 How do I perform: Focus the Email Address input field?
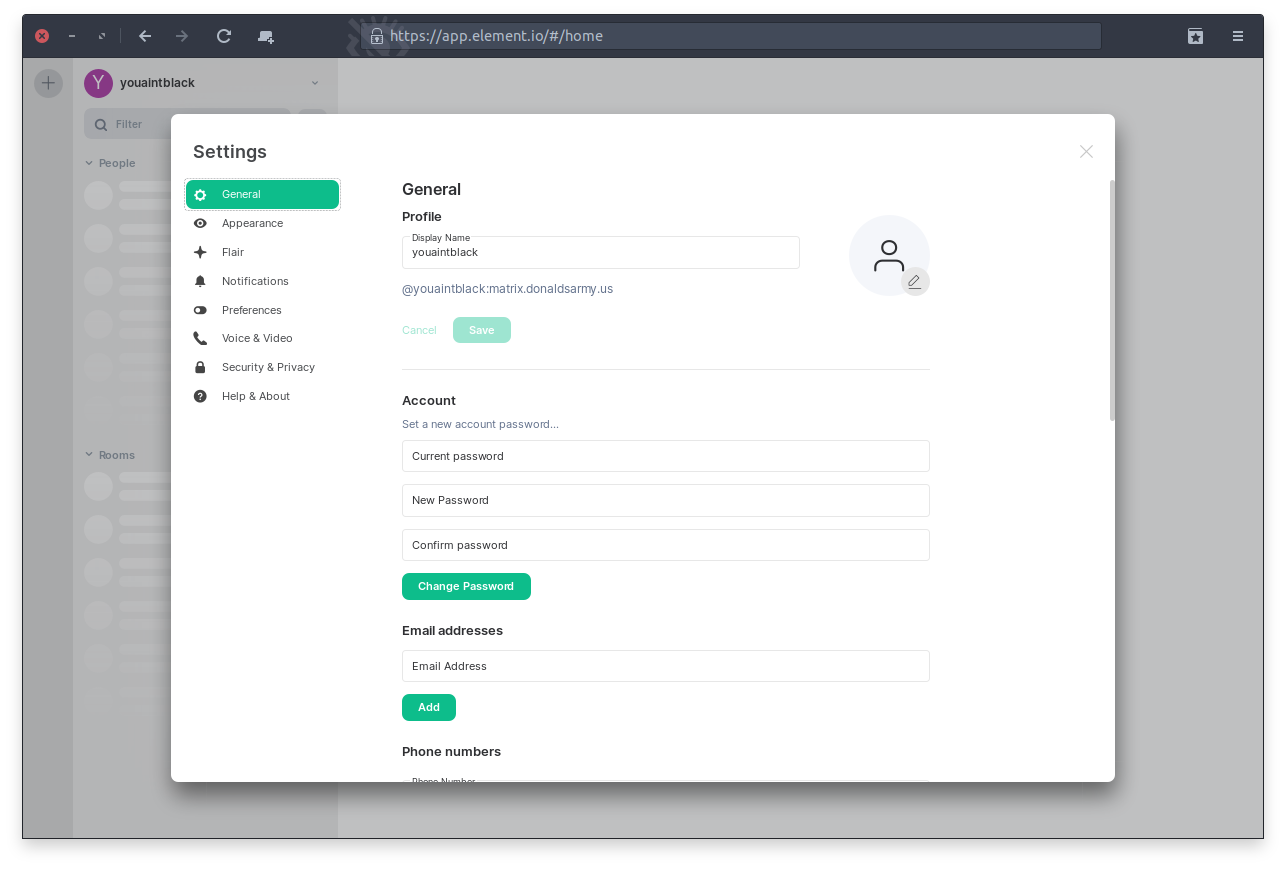pos(665,666)
